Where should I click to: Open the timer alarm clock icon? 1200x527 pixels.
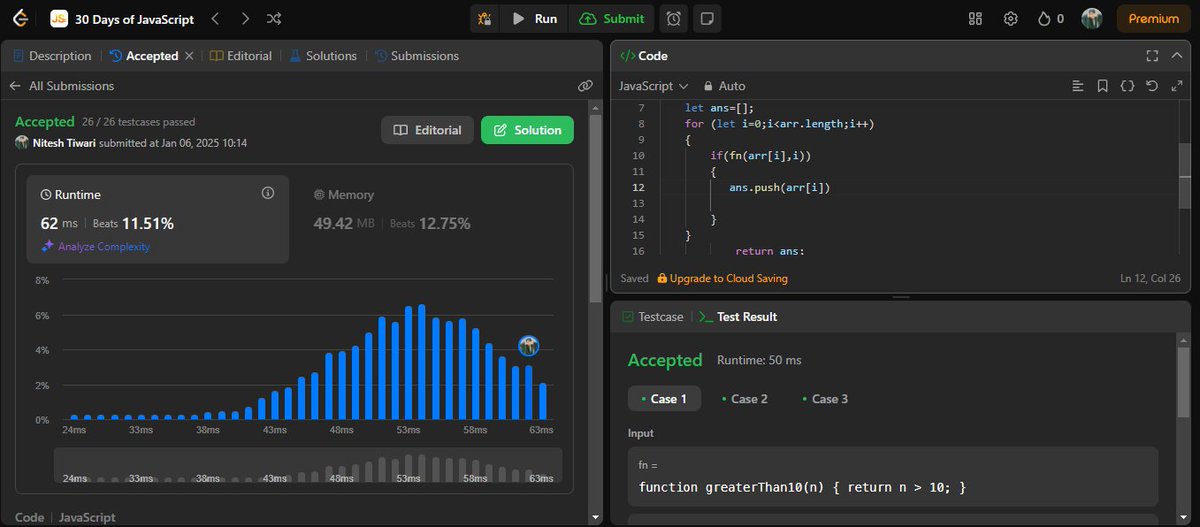675,18
